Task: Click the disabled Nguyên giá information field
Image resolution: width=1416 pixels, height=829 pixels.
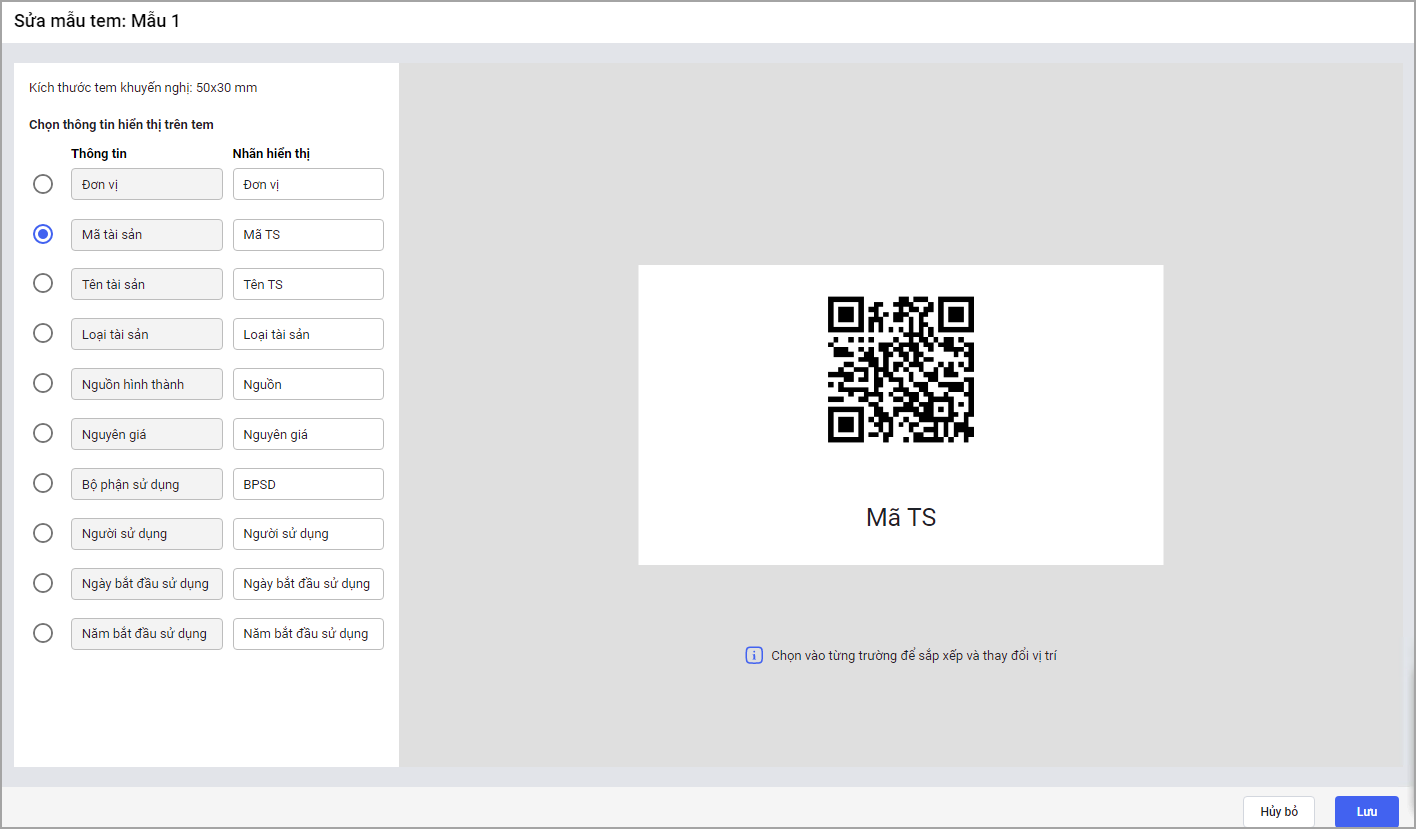Action: pos(147,434)
